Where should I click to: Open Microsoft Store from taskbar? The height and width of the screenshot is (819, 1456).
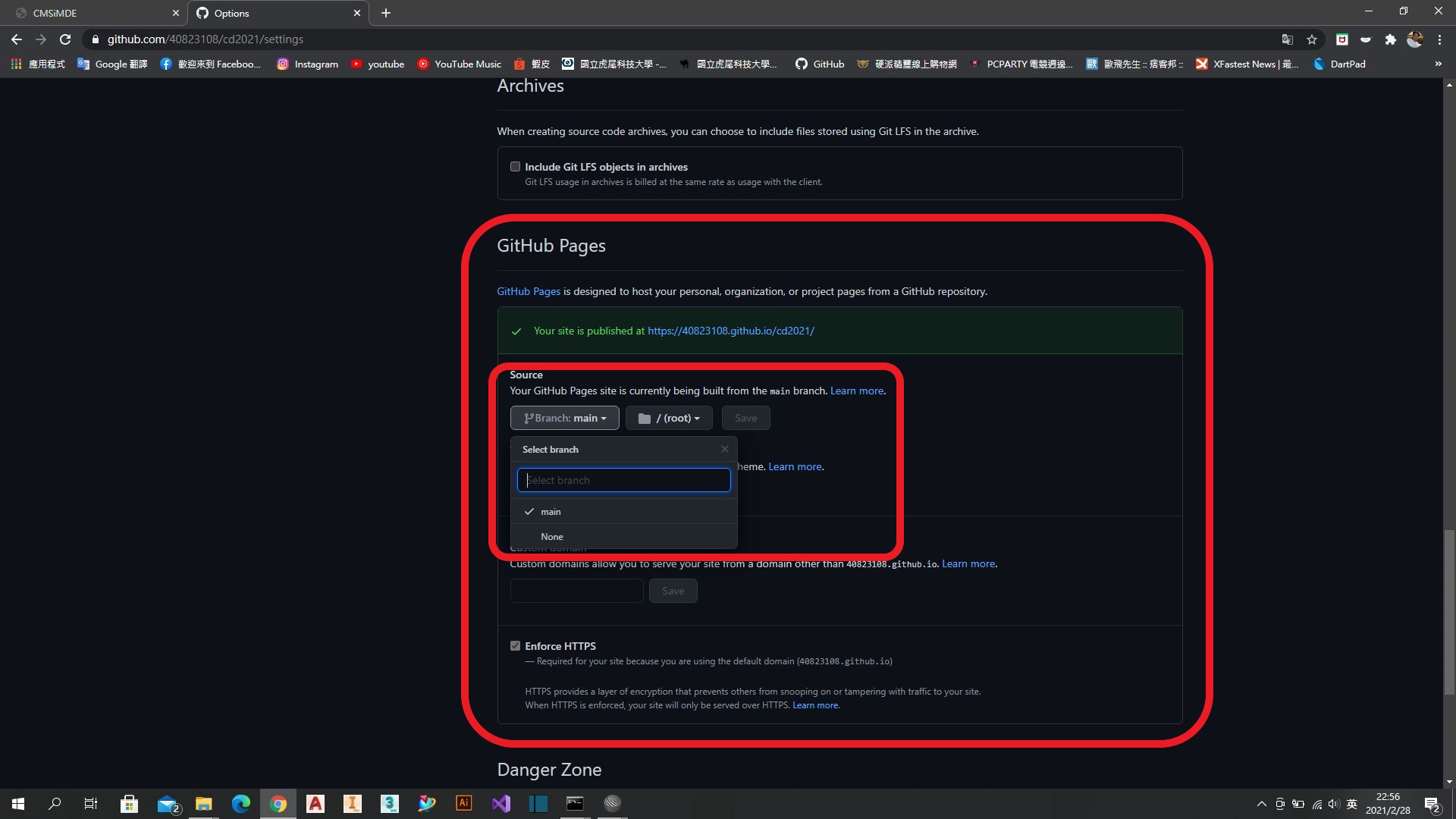click(x=129, y=804)
